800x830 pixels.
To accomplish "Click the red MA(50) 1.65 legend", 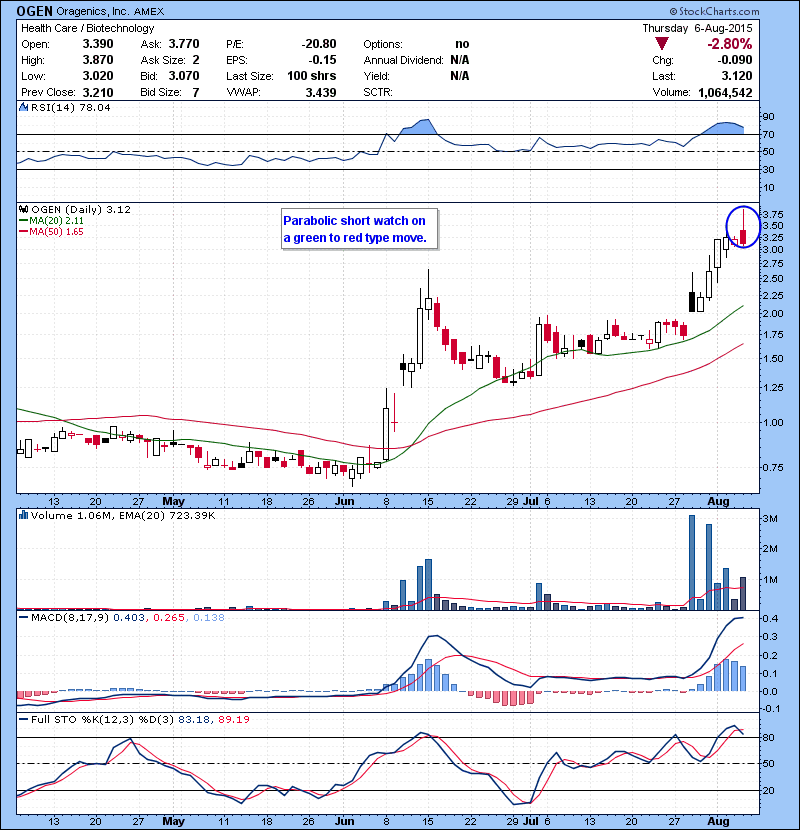I will click(56, 232).
